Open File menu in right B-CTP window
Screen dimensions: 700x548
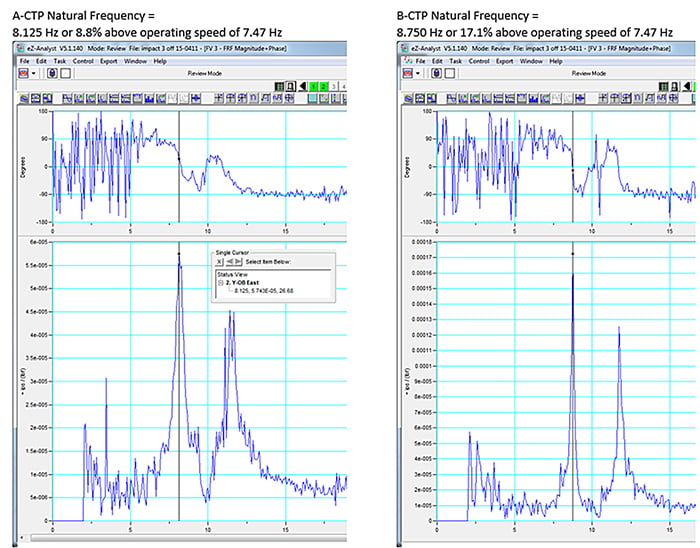[421, 61]
